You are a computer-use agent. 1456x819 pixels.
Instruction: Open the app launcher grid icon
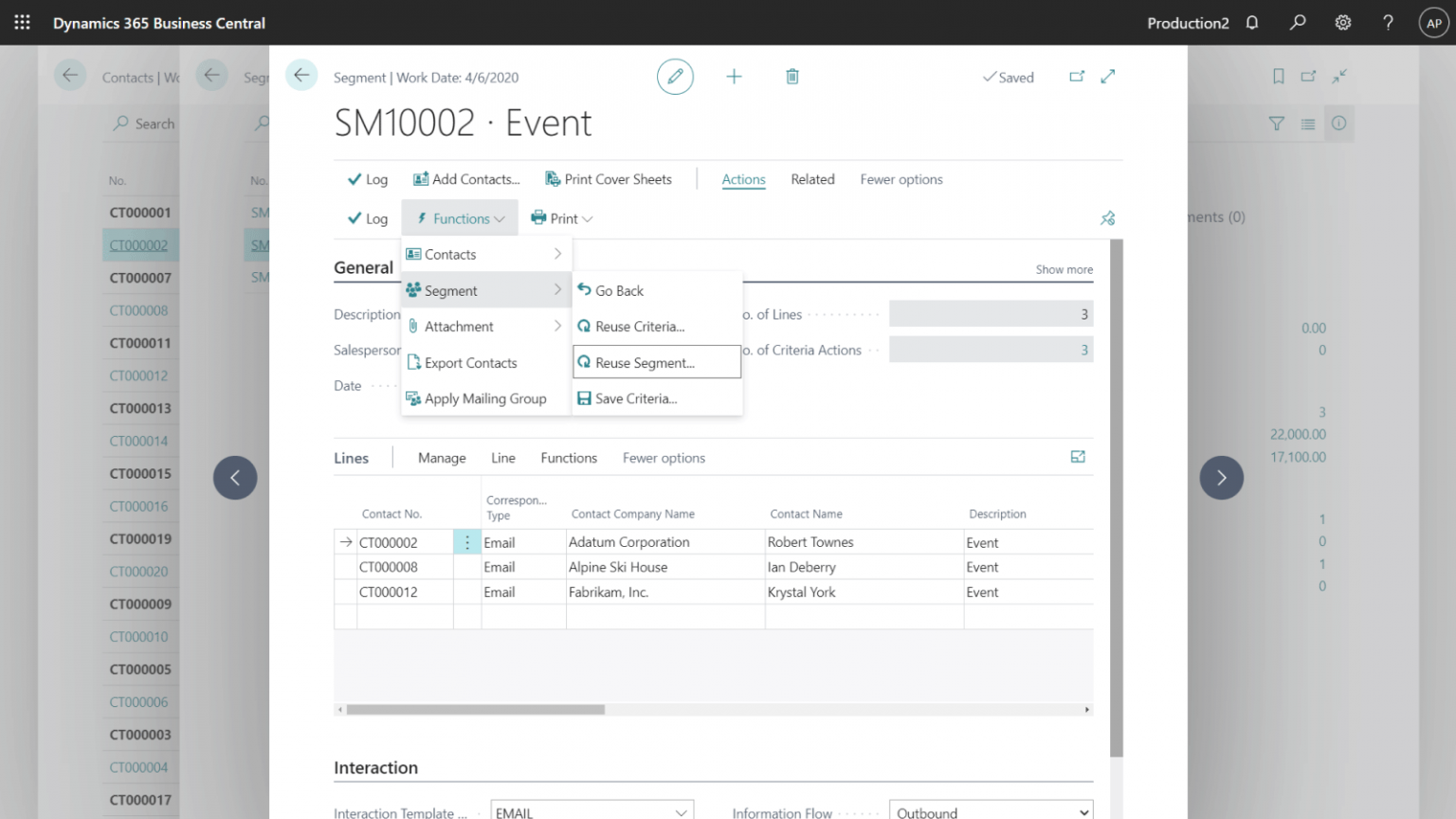tap(21, 22)
